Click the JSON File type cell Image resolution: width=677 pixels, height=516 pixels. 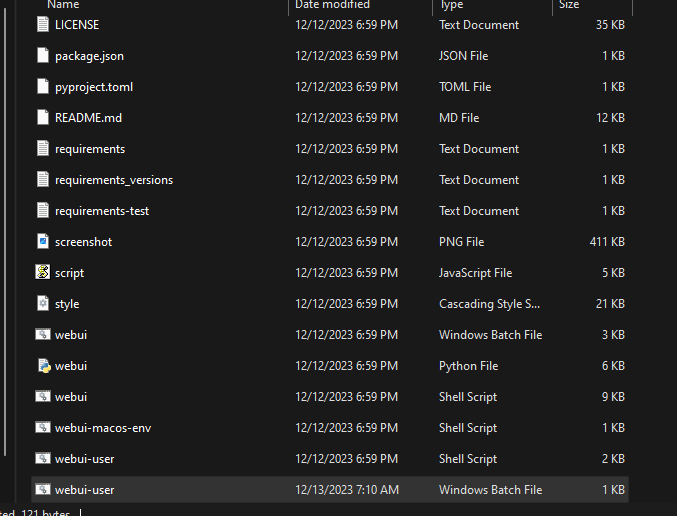tap(464, 56)
